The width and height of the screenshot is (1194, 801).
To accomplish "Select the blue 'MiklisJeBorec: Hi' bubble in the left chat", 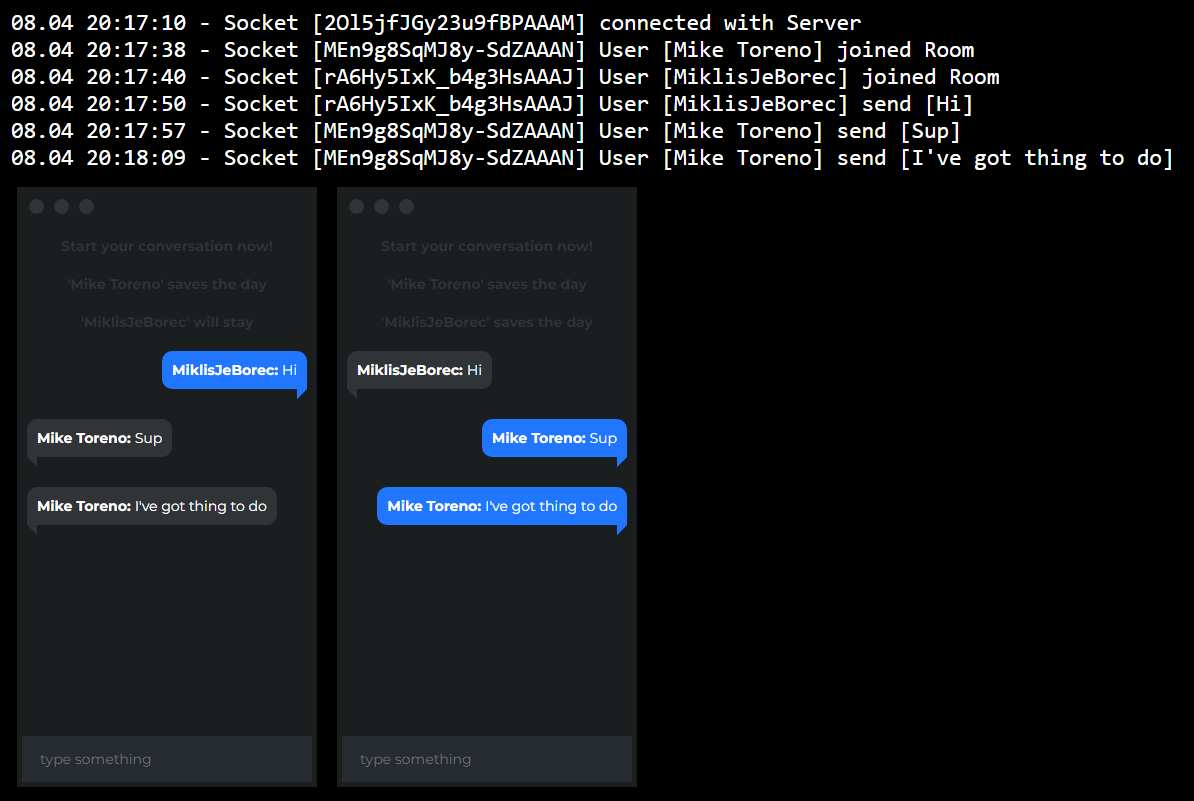I will (x=235, y=370).
